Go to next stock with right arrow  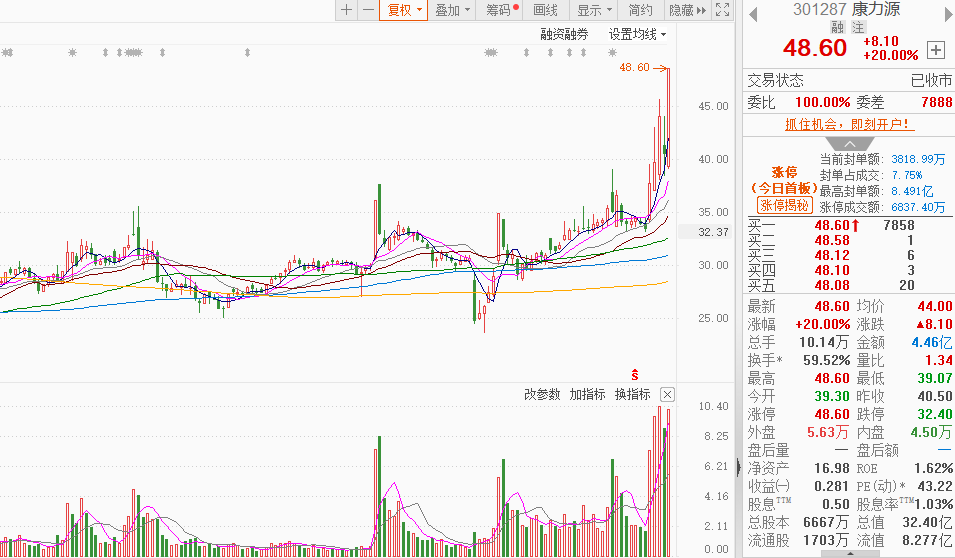click(x=948, y=15)
